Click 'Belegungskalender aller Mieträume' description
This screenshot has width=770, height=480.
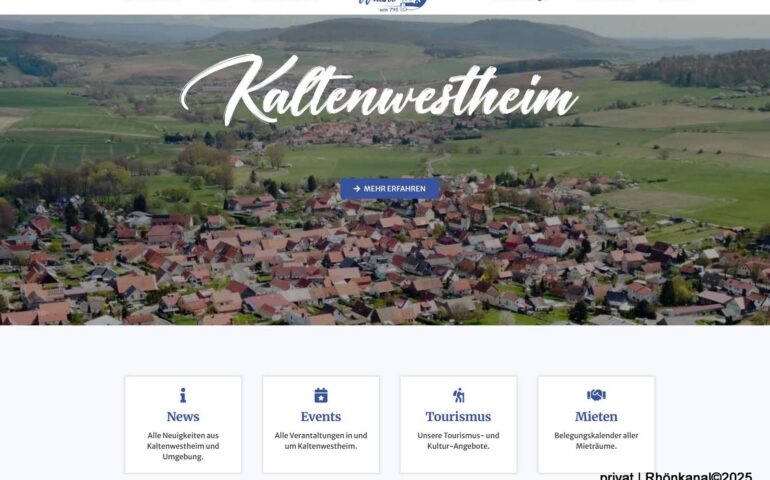[596, 441]
